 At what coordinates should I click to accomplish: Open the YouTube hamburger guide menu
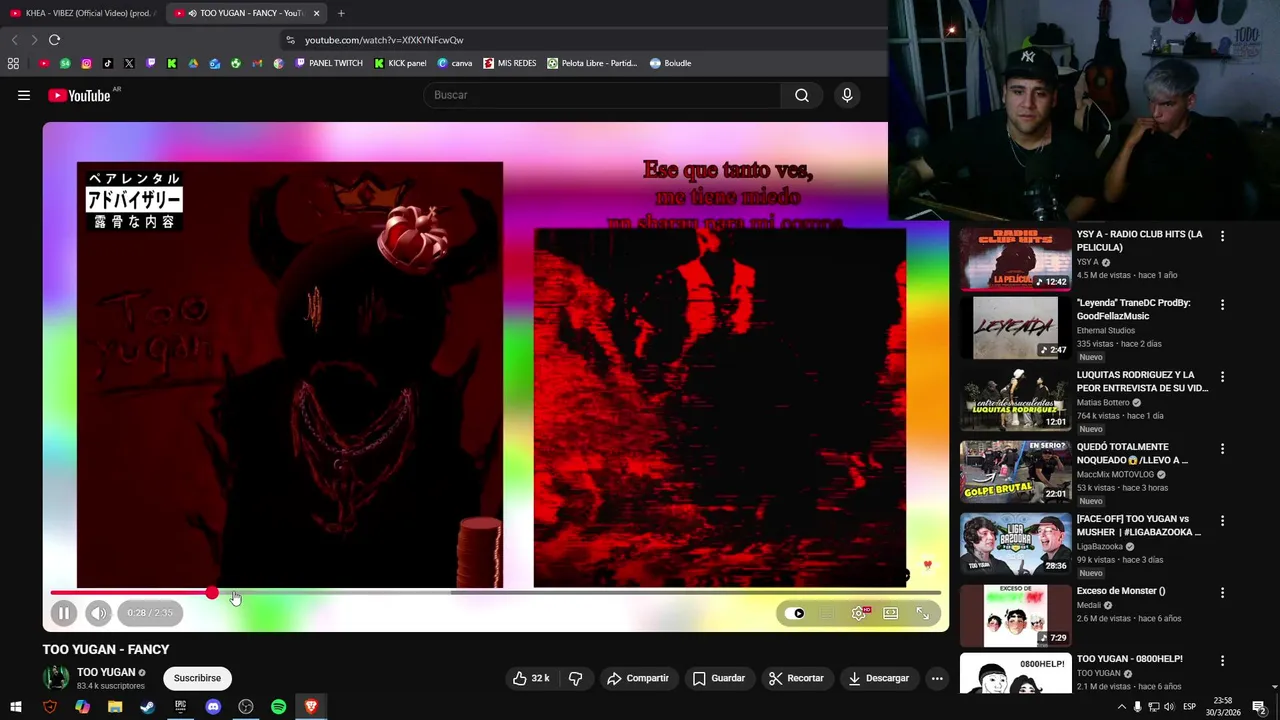[x=24, y=95]
